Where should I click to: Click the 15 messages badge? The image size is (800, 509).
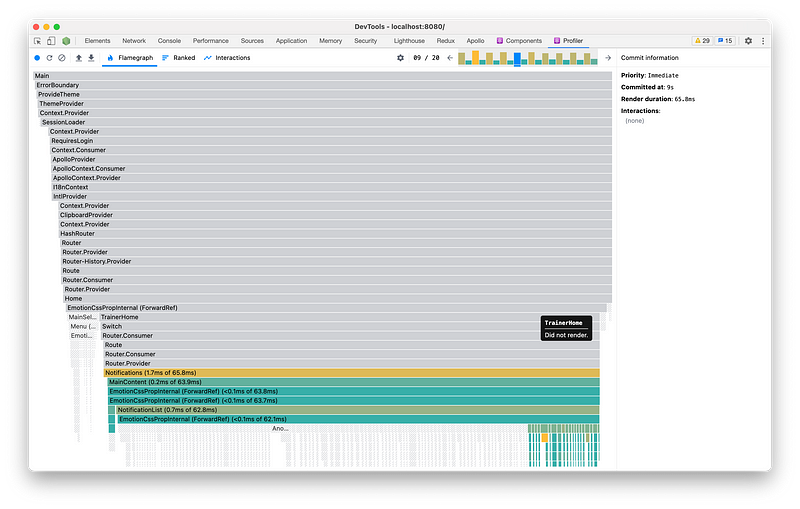pos(725,41)
